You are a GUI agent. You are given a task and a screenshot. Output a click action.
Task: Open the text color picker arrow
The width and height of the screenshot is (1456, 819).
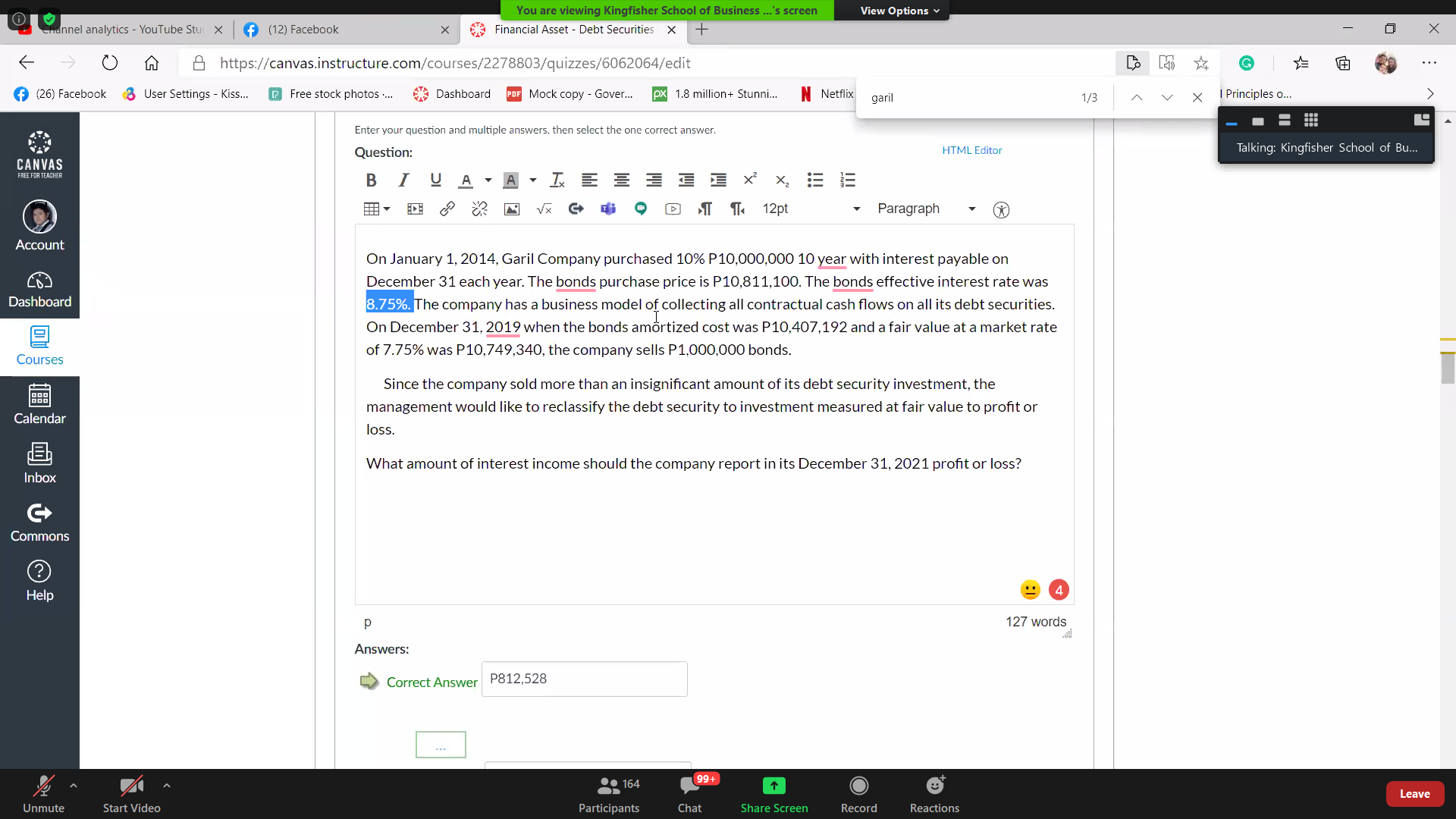tap(488, 180)
